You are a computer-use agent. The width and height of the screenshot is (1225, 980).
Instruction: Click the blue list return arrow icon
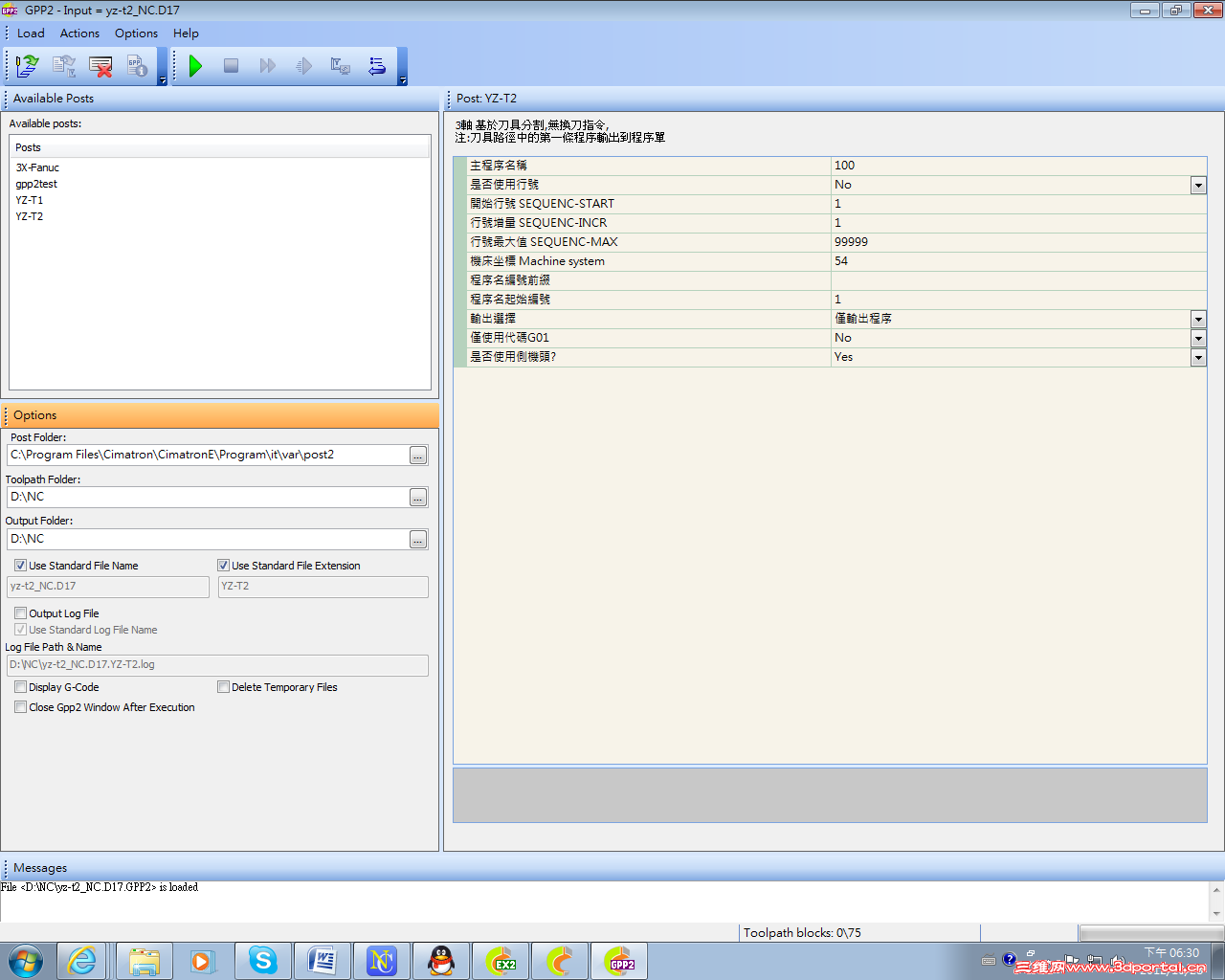(376, 66)
